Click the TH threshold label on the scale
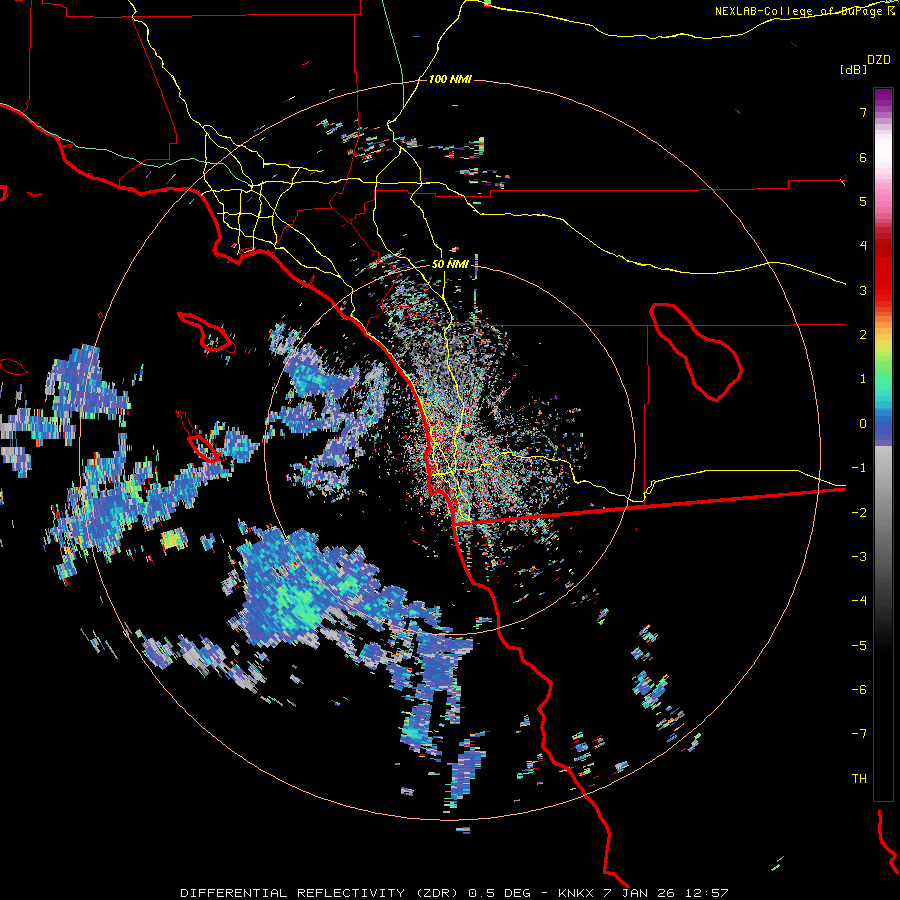900x900 pixels. tap(859, 779)
